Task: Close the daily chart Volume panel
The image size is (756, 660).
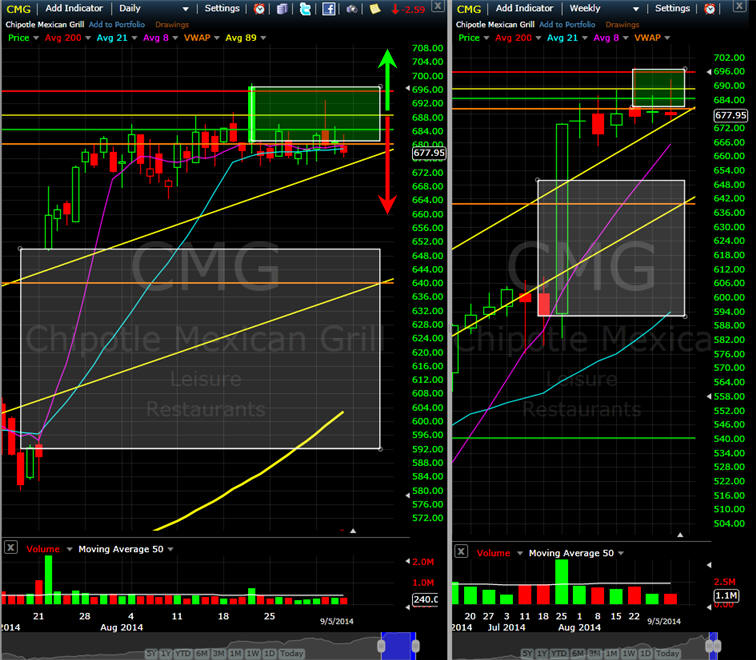Action: (11, 547)
